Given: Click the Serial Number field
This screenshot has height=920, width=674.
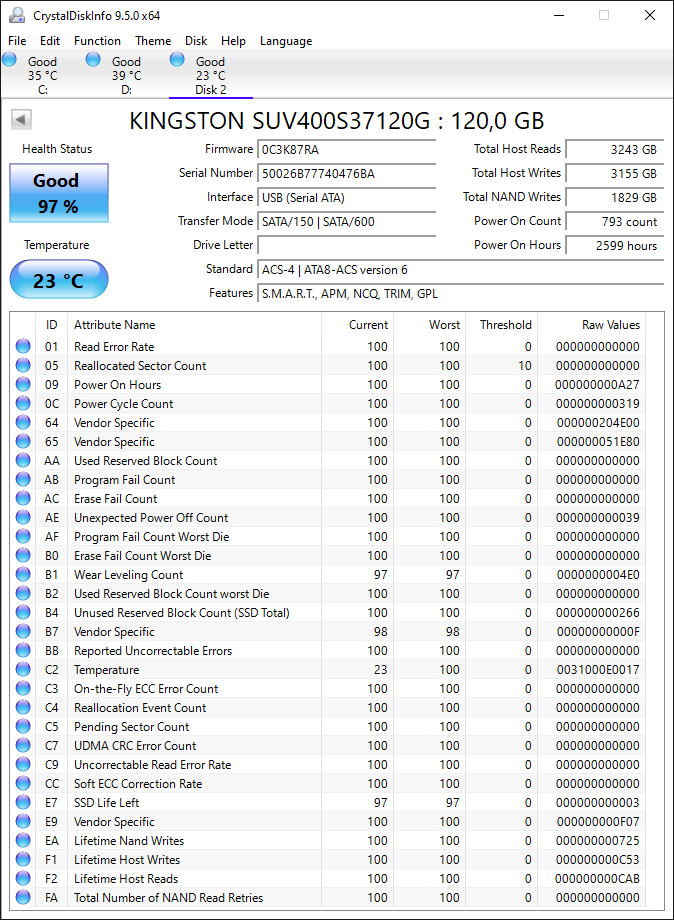Looking at the screenshot, I should click(x=347, y=174).
